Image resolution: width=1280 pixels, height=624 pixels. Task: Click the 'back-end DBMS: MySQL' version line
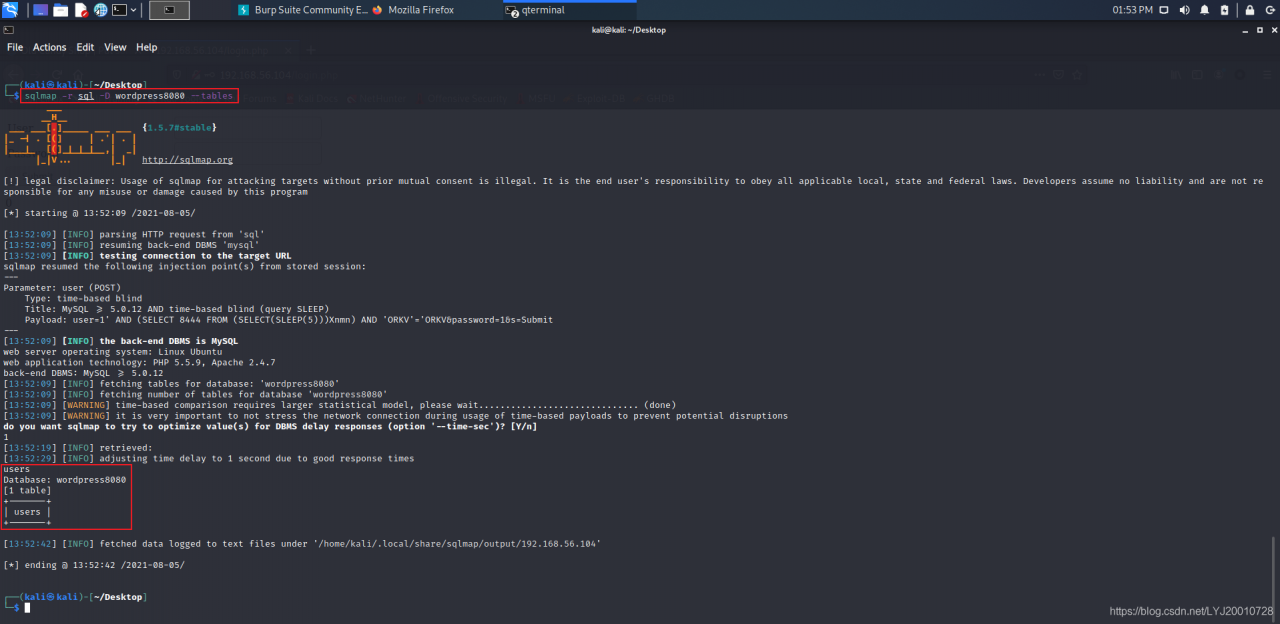click(x=83, y=373)
